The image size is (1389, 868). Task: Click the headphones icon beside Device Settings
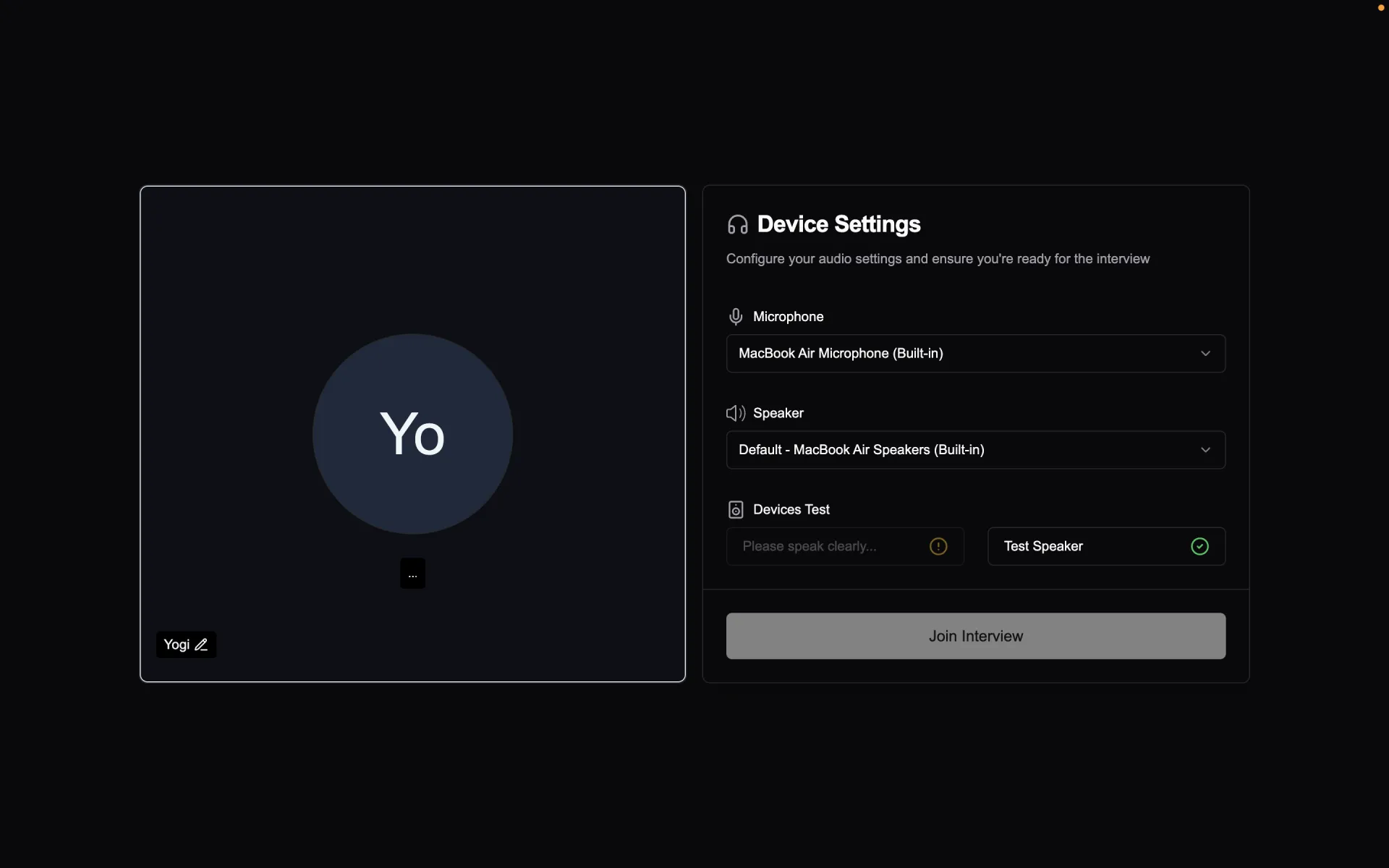pos(737,225)
